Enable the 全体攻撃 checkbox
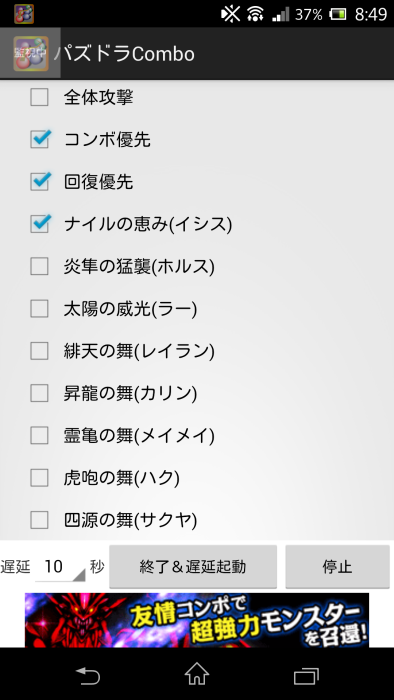Image resolution: width=394 pixels, height=700 pixels. click(39, 97)
